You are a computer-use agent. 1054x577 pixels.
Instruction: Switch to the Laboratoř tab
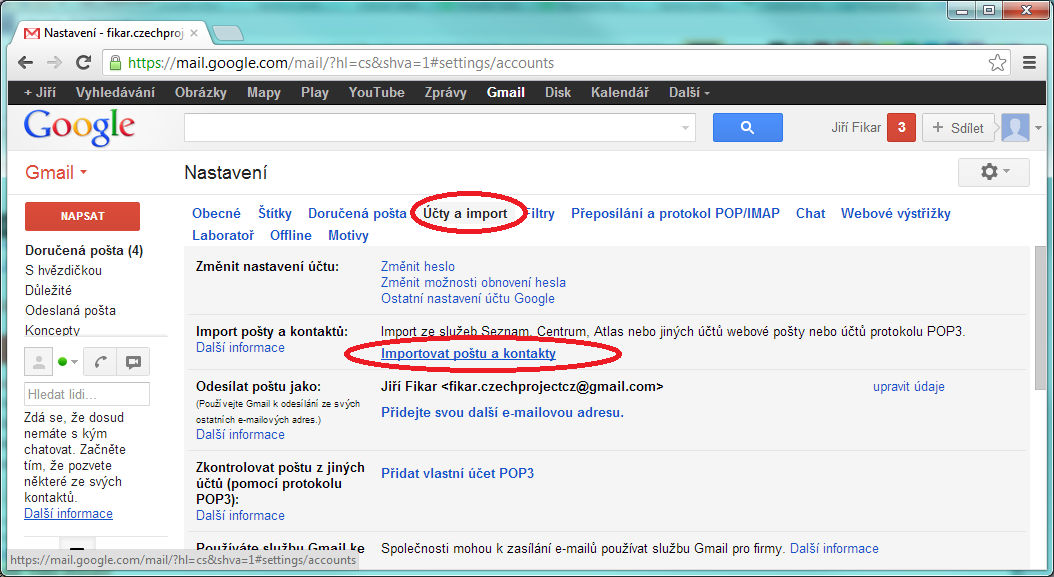(223, 235)
